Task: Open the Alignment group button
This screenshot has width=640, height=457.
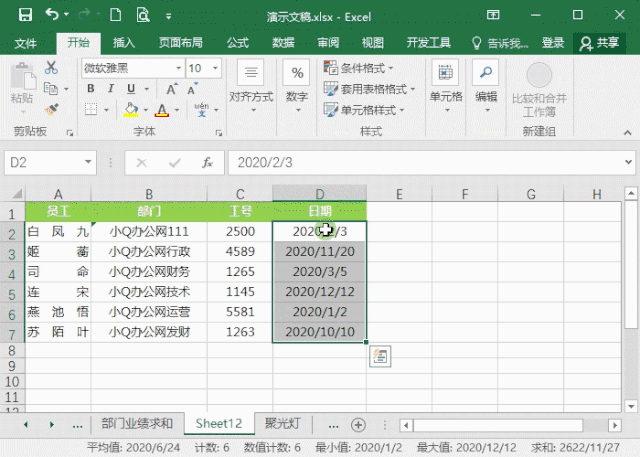Action: coord(251,86)
